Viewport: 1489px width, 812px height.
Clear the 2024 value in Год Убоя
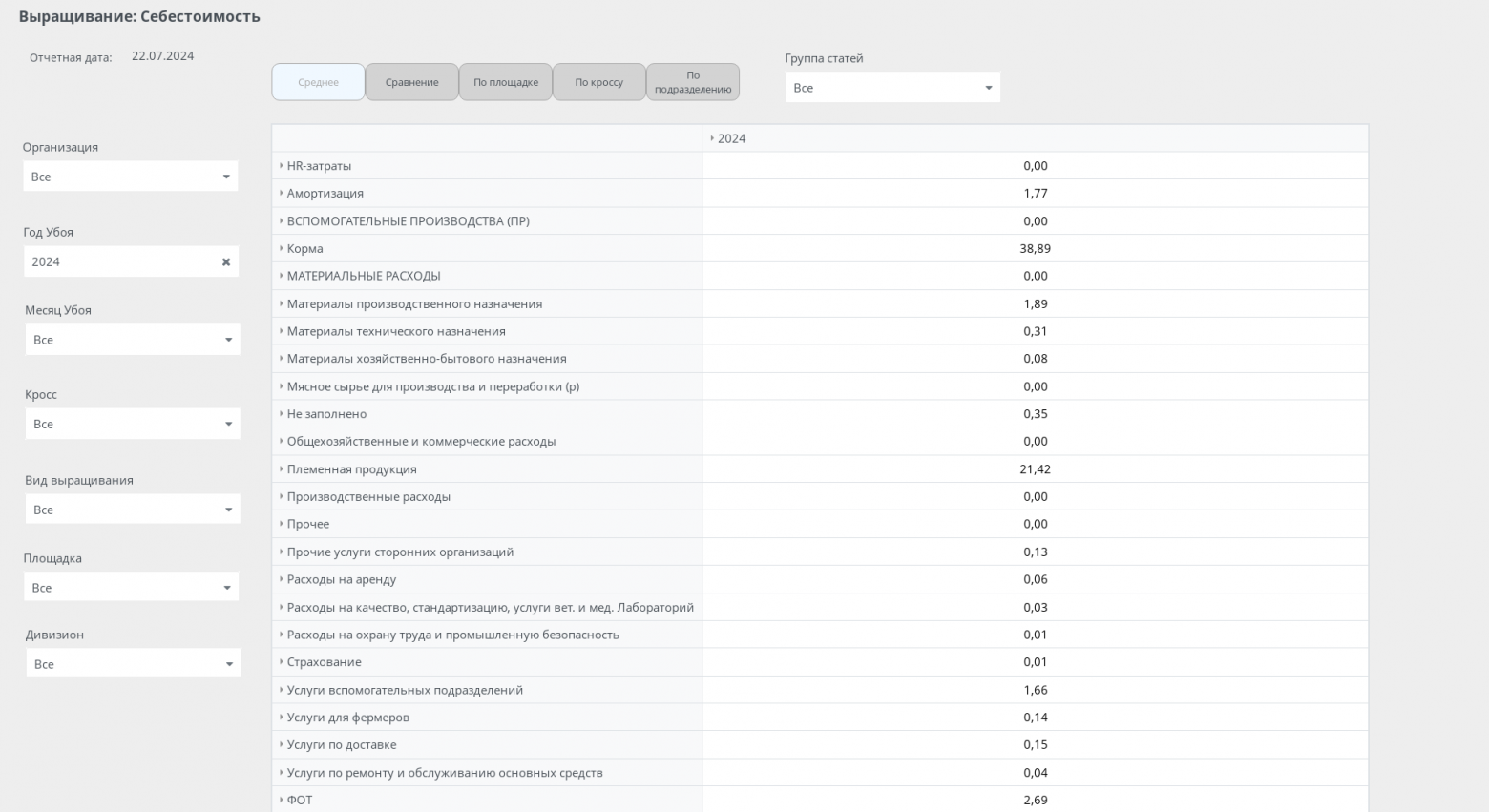pyautogui.click(x=226, y=262)
